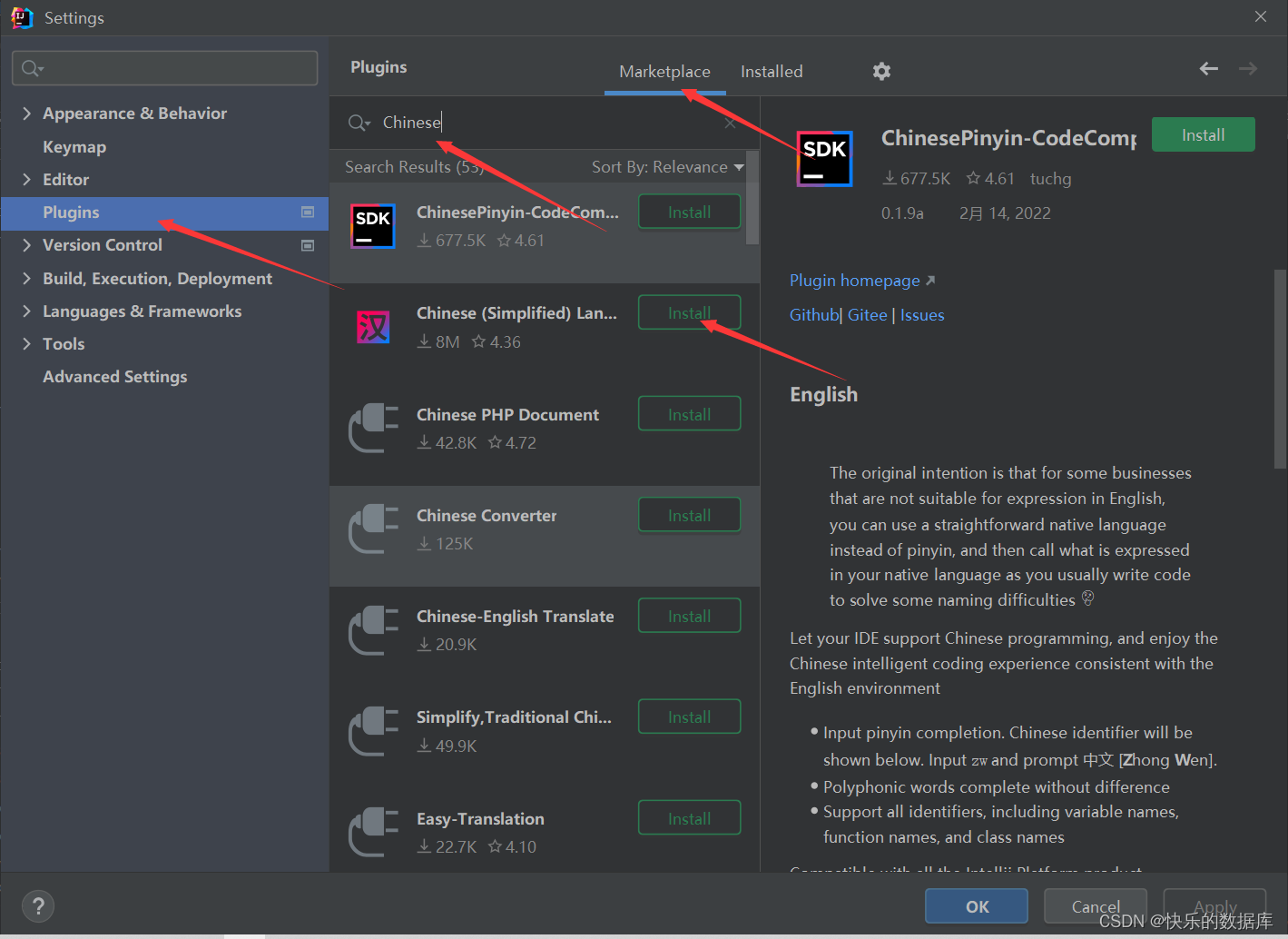1288x939 pixels.
Task: Open the Gitee link
Action: [x=867, y=315]
